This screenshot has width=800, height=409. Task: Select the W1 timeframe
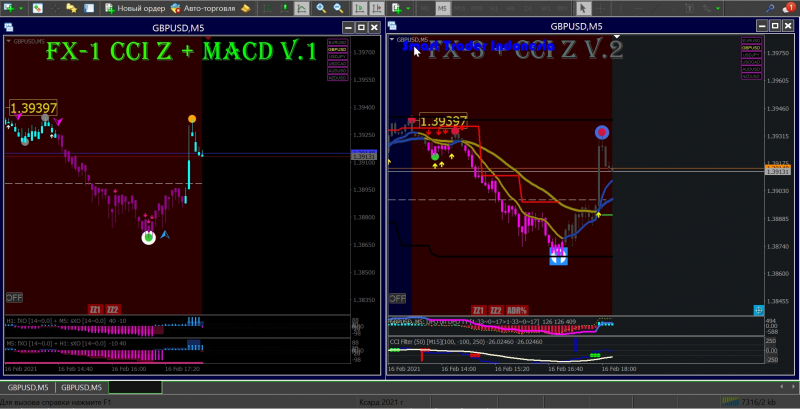(545, 9)
